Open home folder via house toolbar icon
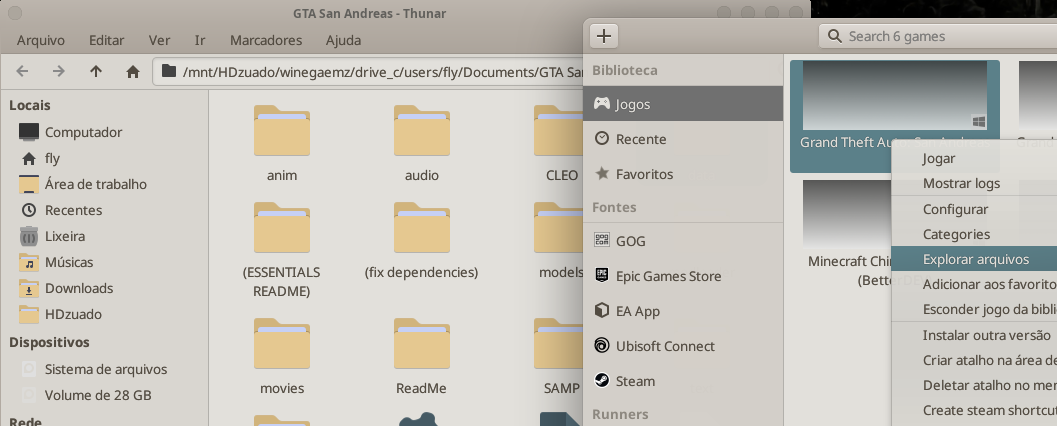This screenshot has width=1057, height=426. tap(132, 71)
